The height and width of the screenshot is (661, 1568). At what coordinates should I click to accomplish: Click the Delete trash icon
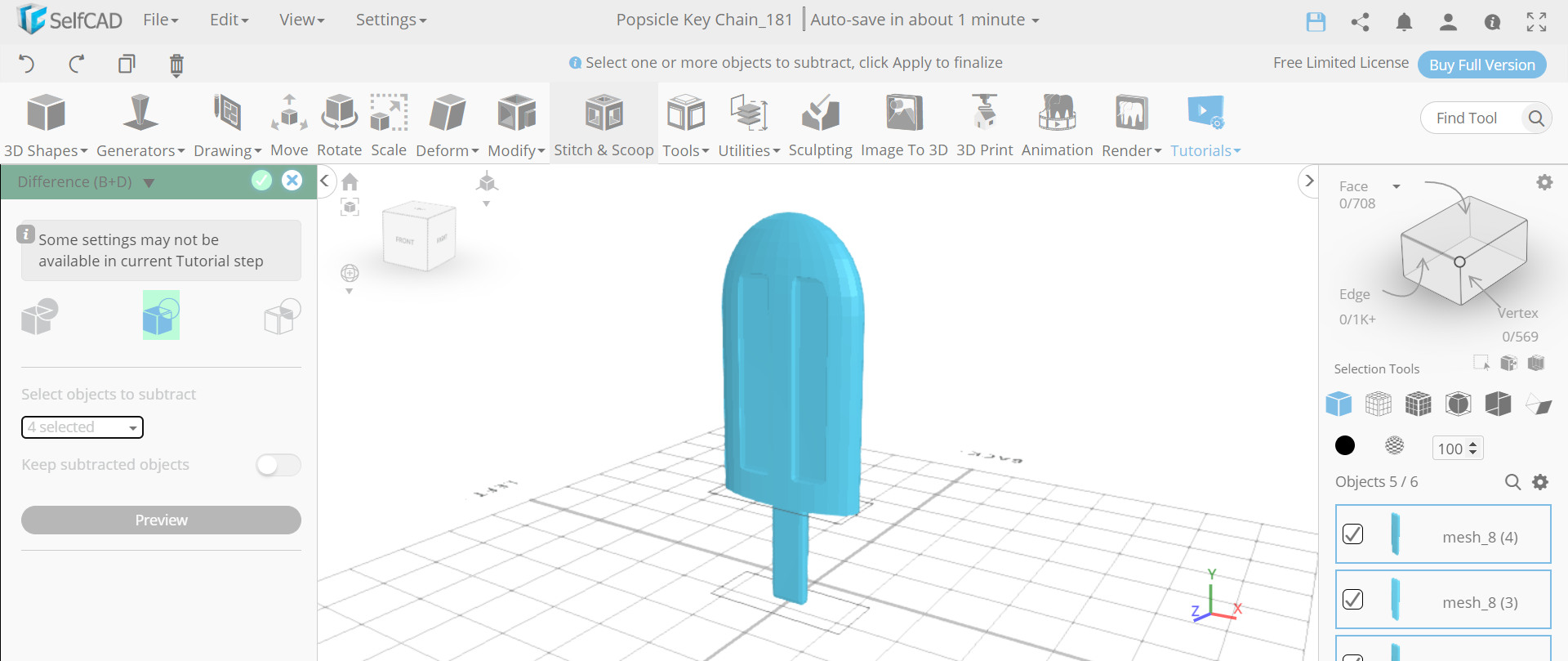click(176, 65)
